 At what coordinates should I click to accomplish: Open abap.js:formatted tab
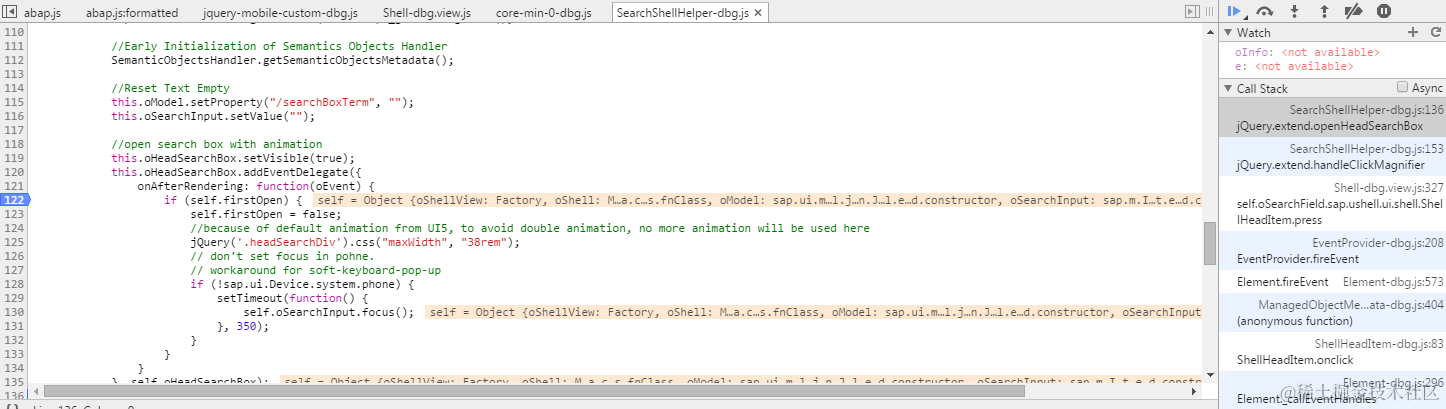[x=132, y=13]
